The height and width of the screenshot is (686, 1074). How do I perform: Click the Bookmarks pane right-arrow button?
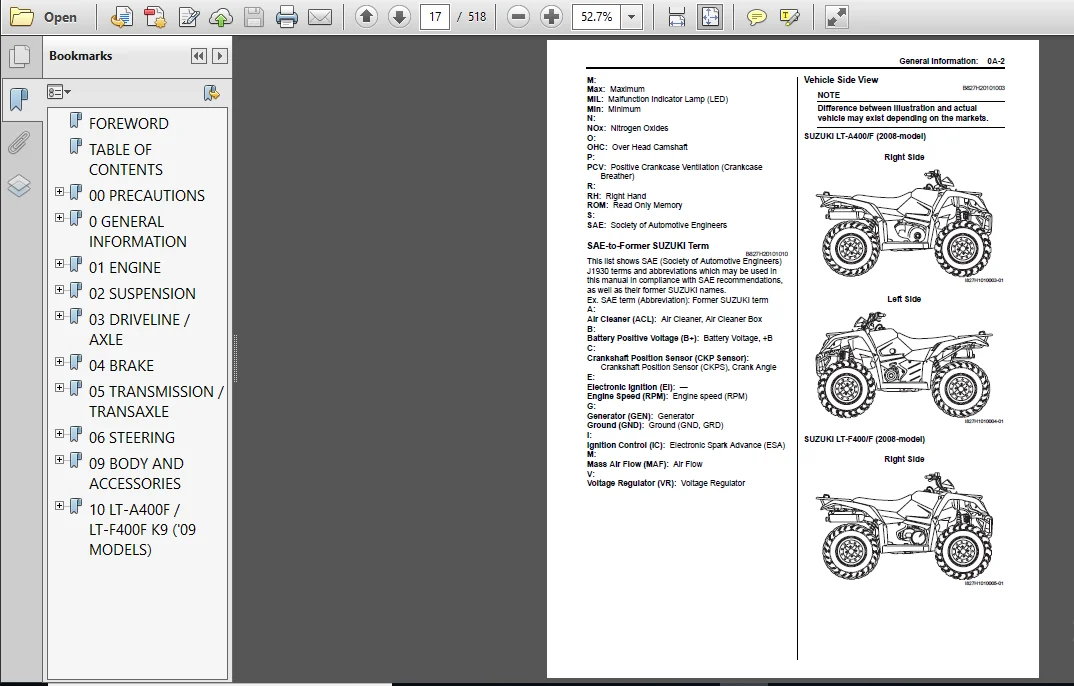click(x=219, y=56)
